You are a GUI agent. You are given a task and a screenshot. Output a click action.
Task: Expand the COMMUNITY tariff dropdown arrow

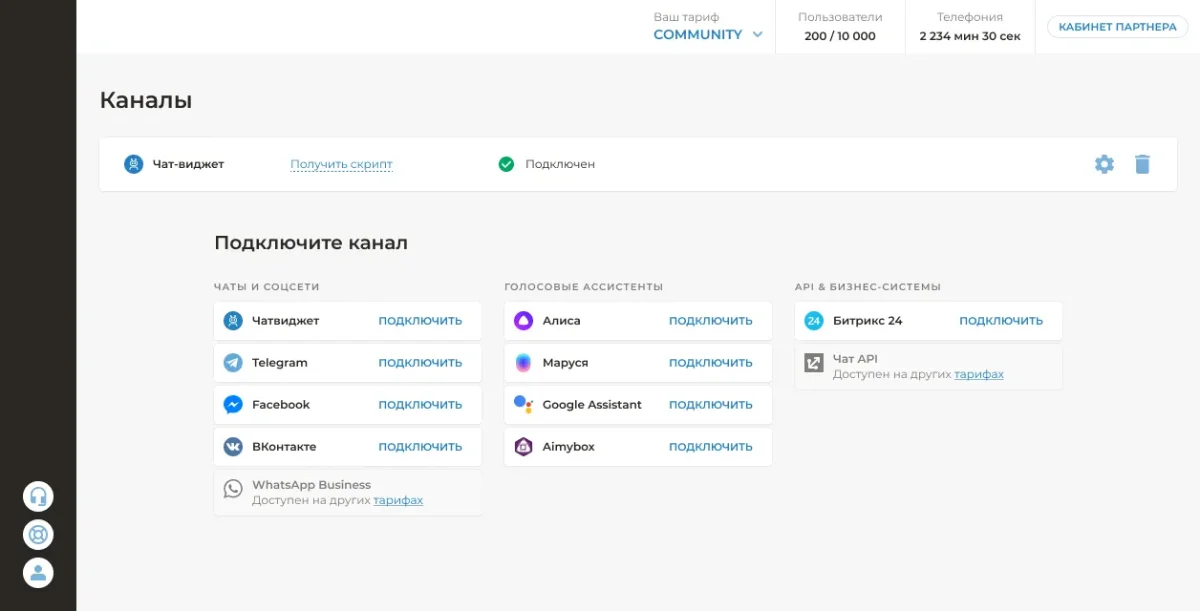coord(757,35)
